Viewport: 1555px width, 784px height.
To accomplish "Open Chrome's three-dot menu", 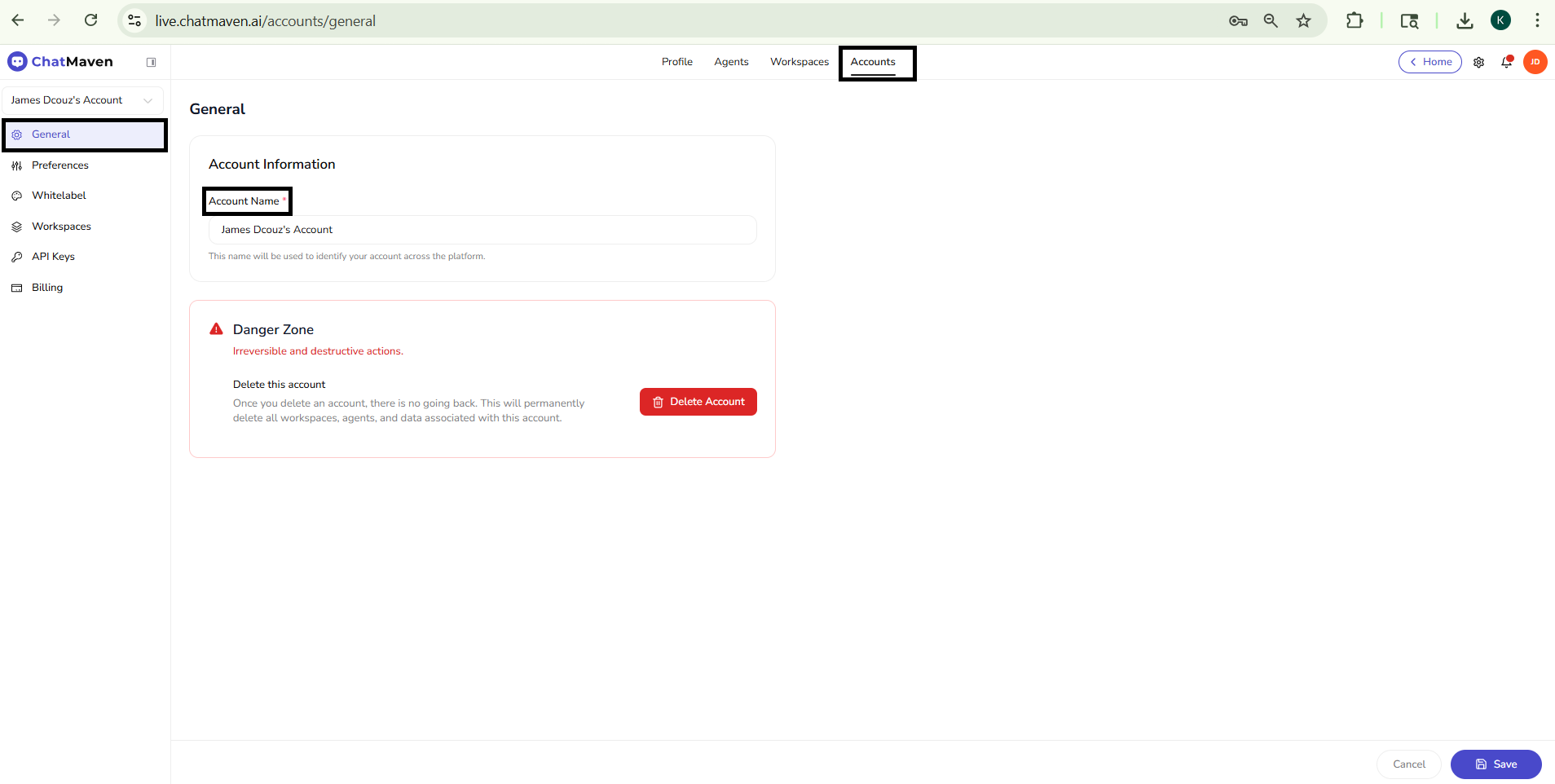I will [1536, 20].
